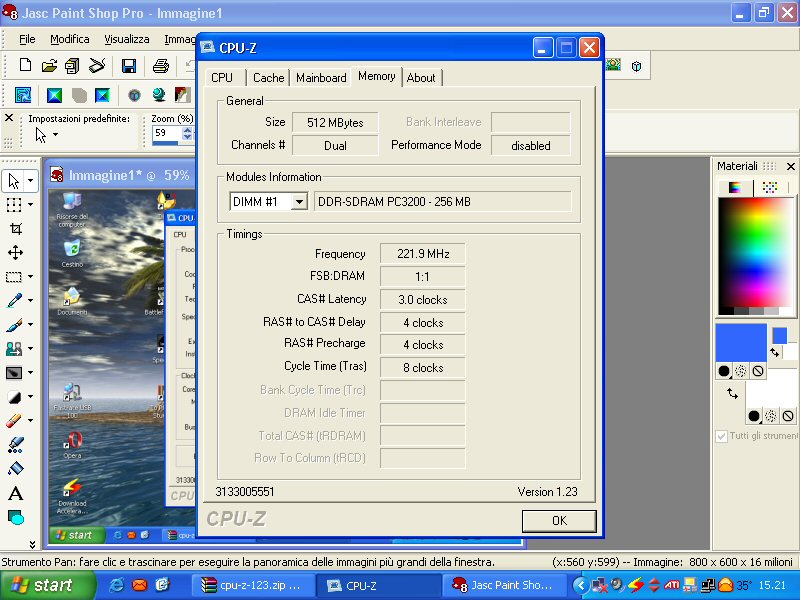800x600 pixels.
Task: Expand the Dropper tool flyout arrow
Action: pos(31,301)
